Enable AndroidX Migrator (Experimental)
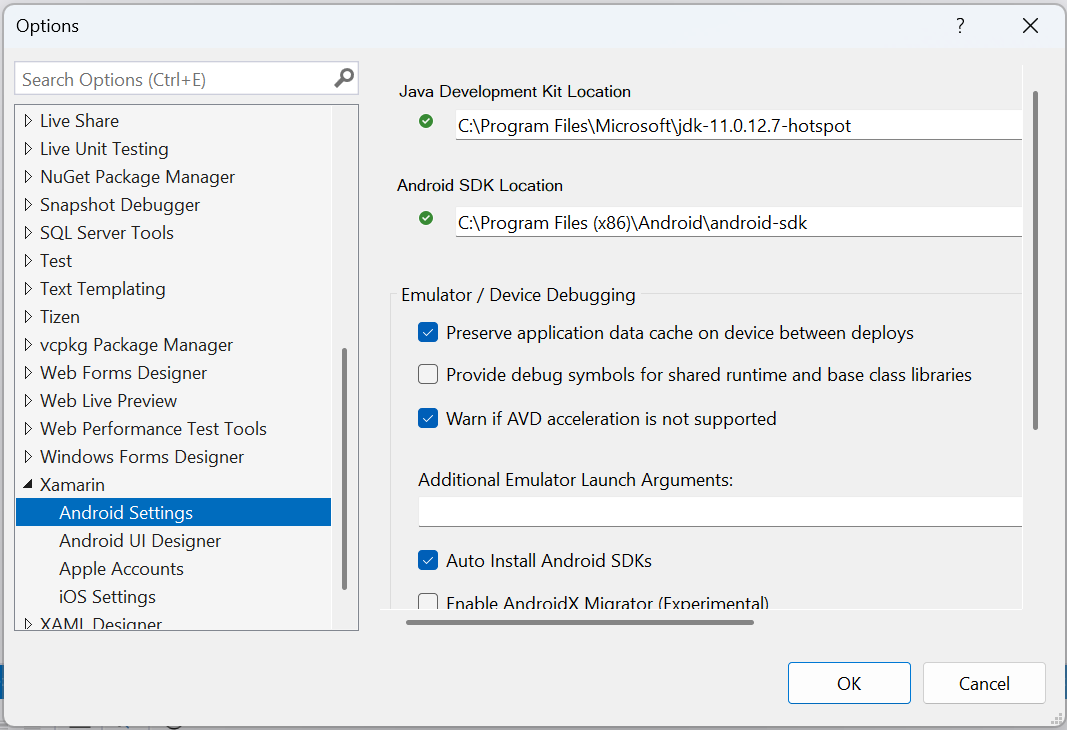 point(428,601)
